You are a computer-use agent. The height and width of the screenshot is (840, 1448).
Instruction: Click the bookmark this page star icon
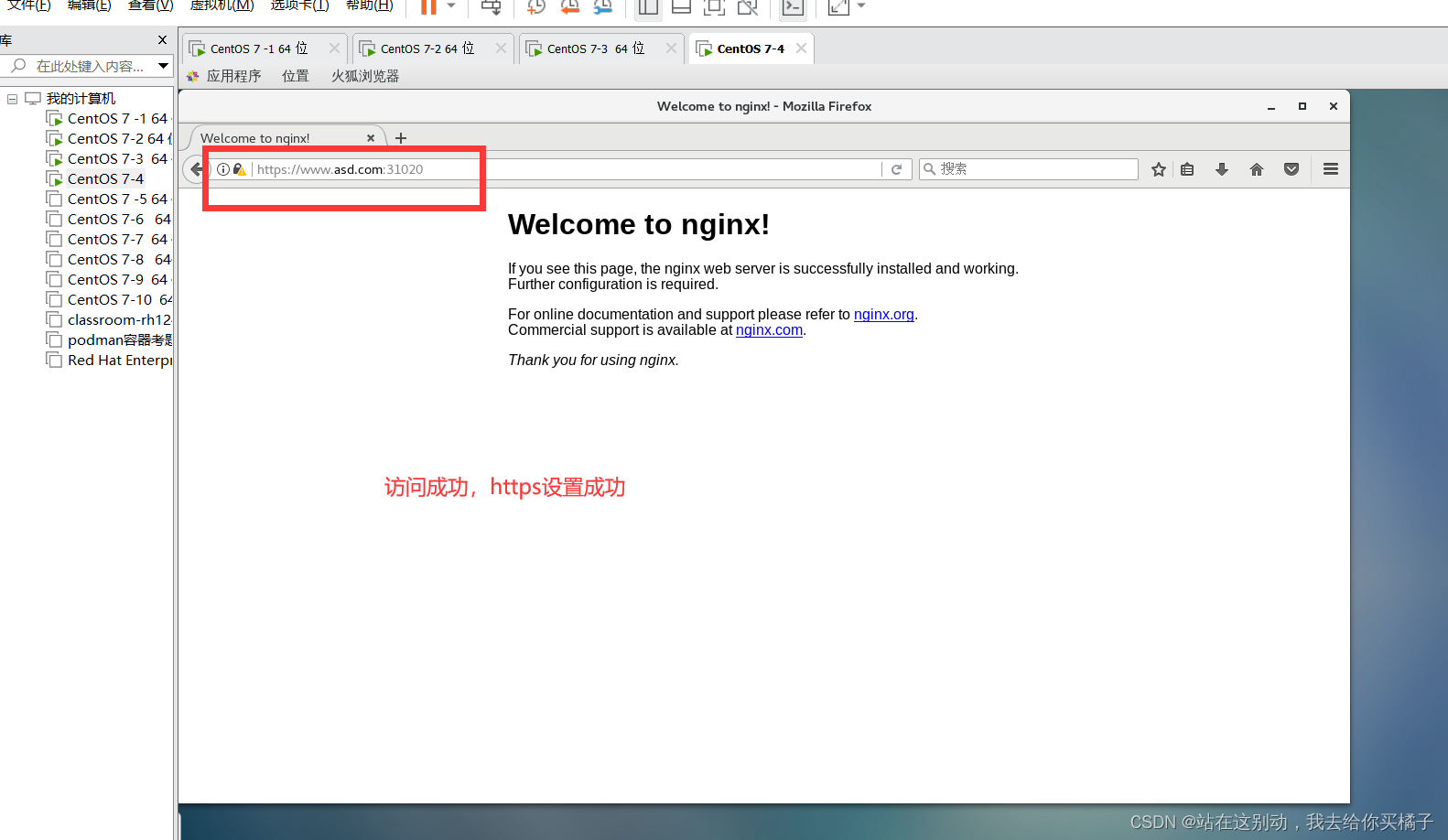click(x=1159, y=169)
